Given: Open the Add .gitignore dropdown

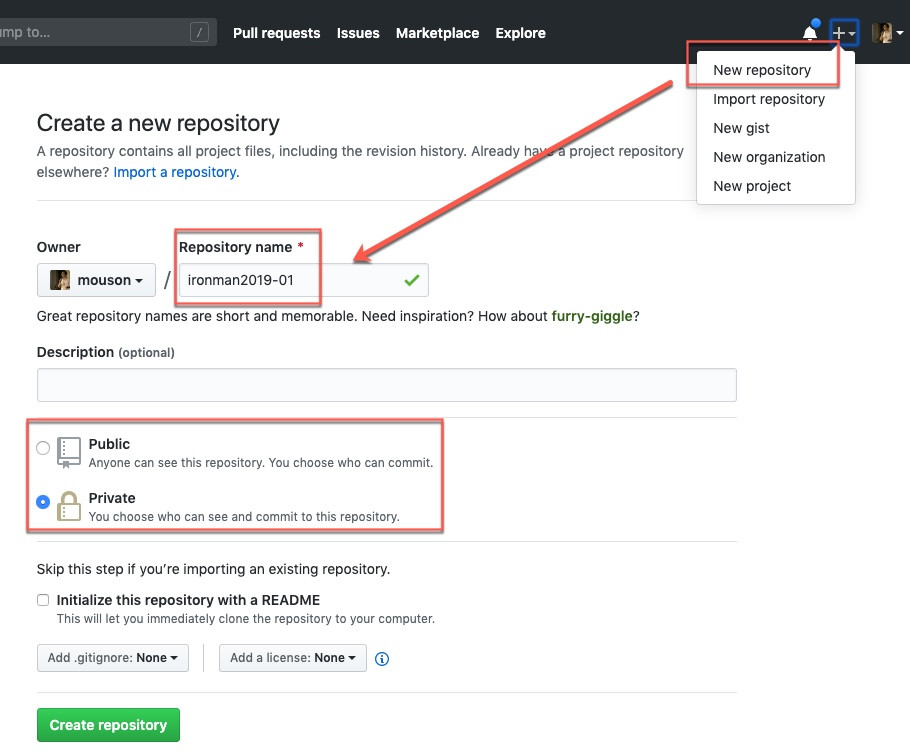Looking at the screenshot, I should point(113,658).
